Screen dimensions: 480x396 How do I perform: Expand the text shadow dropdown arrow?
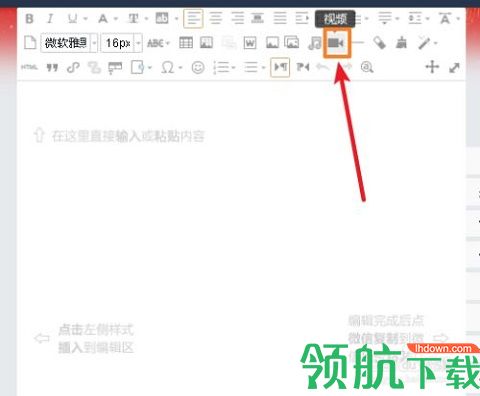pos(146,19)
